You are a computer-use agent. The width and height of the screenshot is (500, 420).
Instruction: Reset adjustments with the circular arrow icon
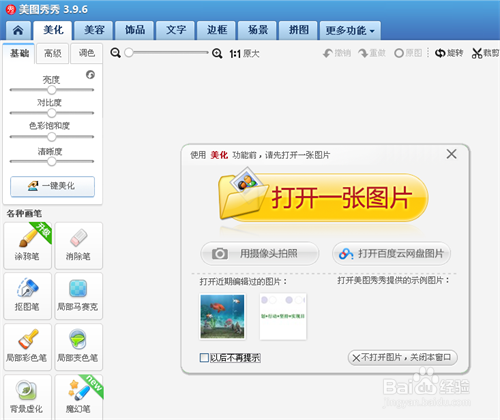pos(90,75)
